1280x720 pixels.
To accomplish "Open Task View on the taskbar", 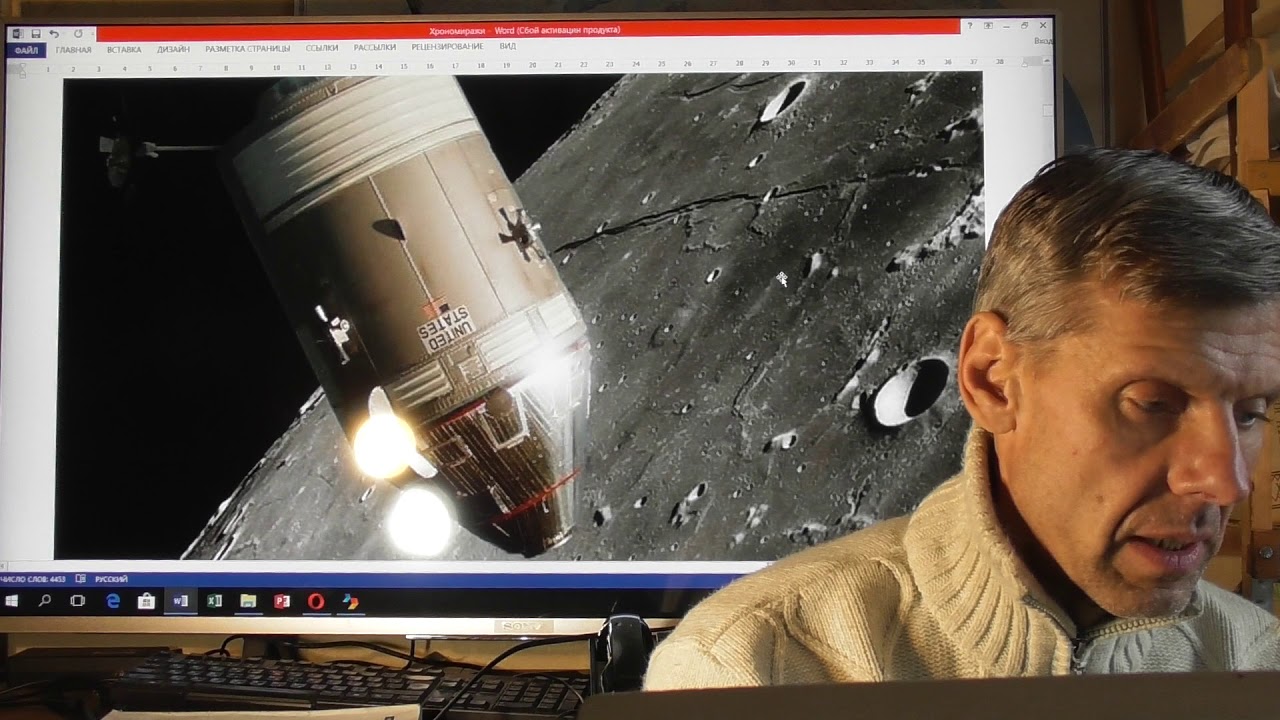I will pyautogui.click(x=78, y=601).
